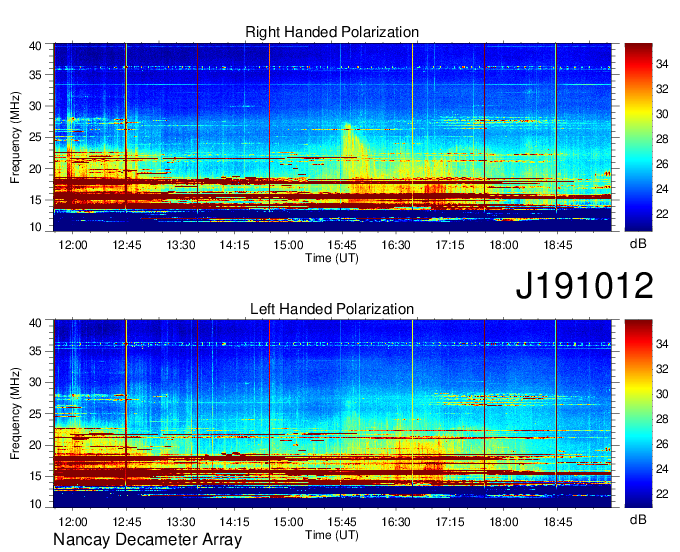The image size is (680, 552).
Task: Click 'Time (UT)' under the Right Handed plot
Action: (x=332, y=258)
